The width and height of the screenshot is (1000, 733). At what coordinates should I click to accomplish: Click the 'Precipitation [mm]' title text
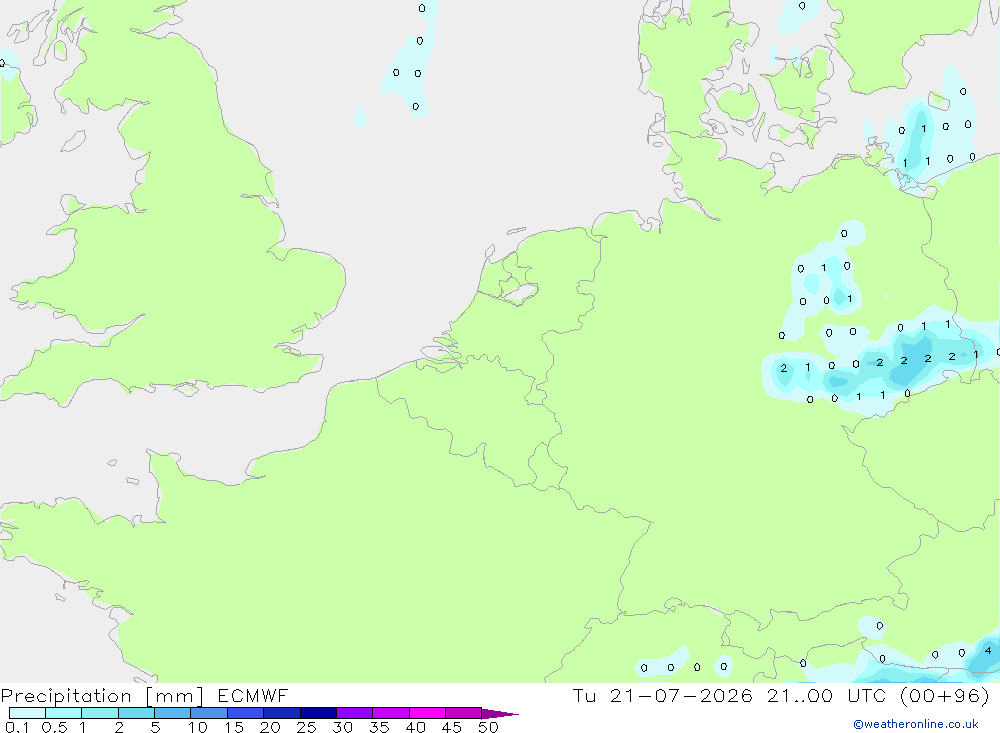[102, 696]
